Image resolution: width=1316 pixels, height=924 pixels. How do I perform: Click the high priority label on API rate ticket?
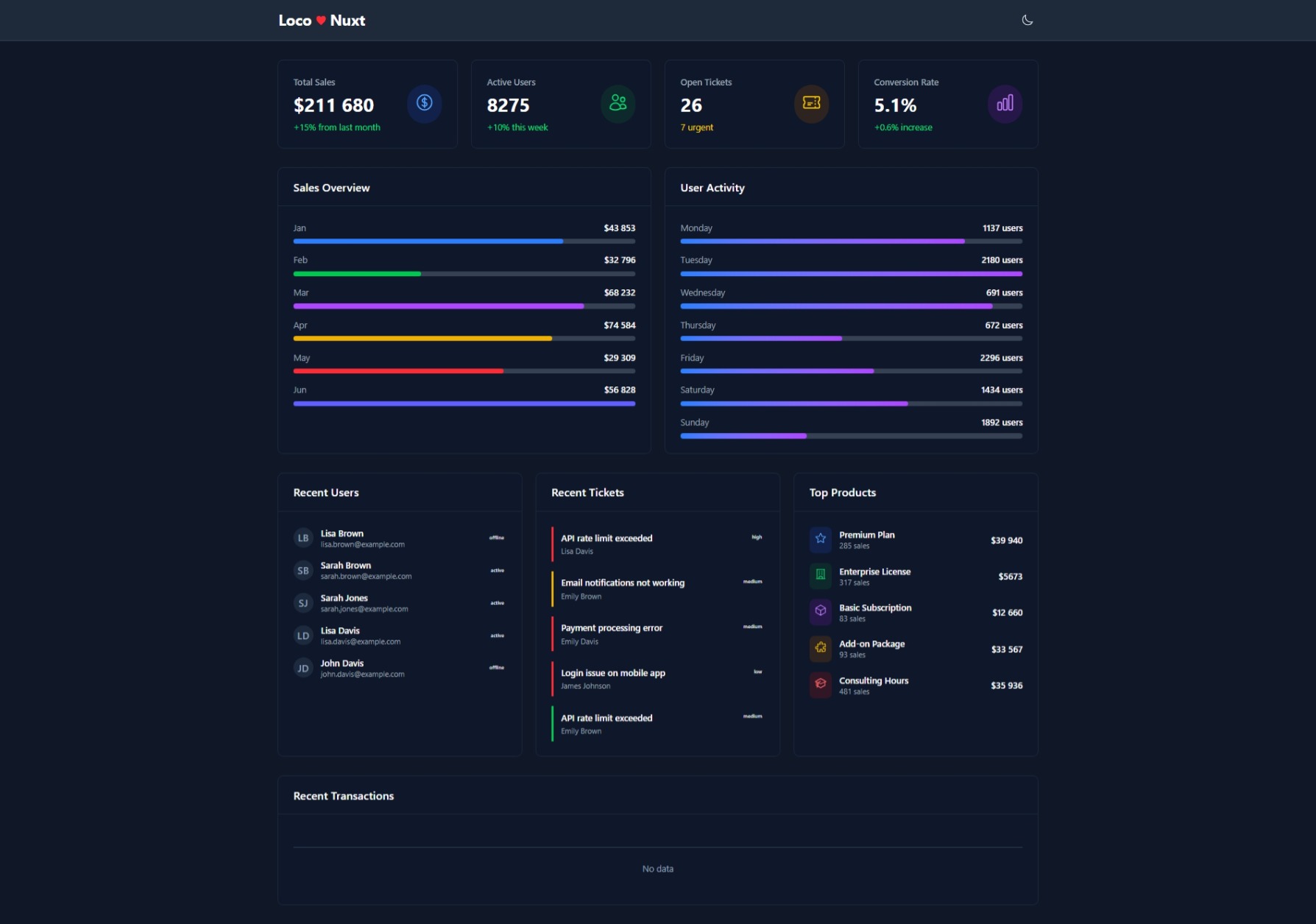tap(757, 537)
